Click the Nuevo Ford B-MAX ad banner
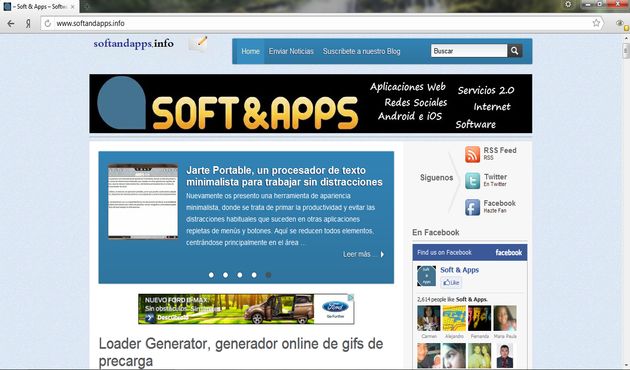This screenshot has width=630, height=370. (246, 309)
